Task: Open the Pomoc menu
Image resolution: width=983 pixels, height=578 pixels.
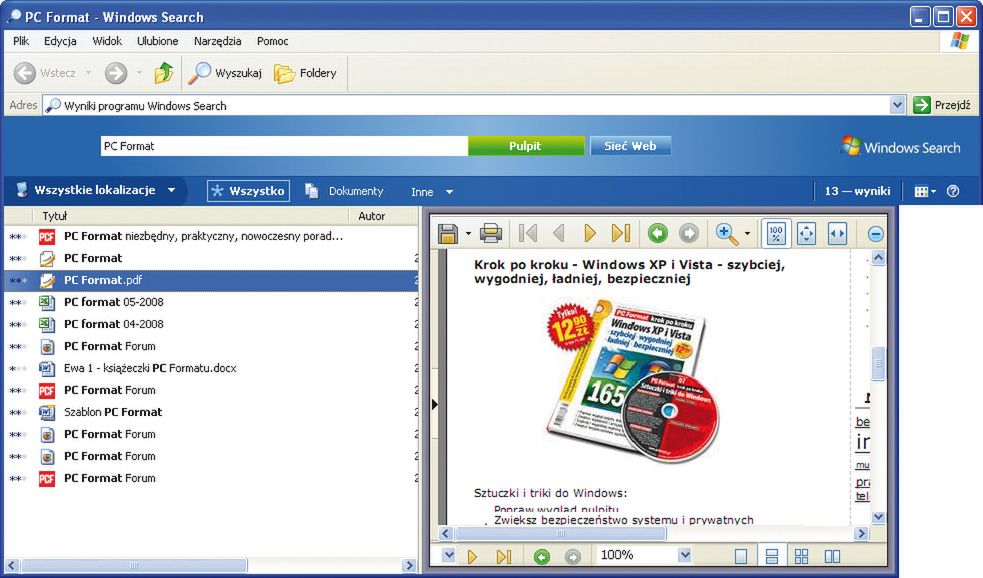Action: (x=273, y=41)
